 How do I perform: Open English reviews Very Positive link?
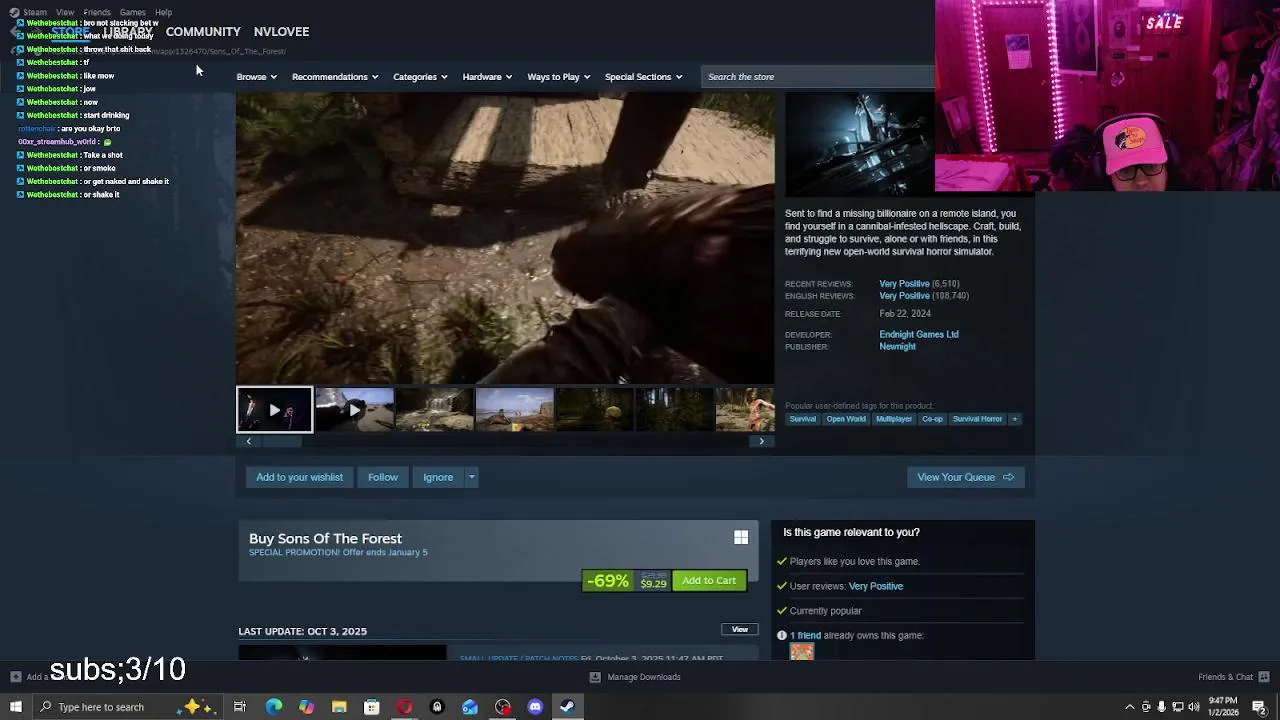point(904,296)
